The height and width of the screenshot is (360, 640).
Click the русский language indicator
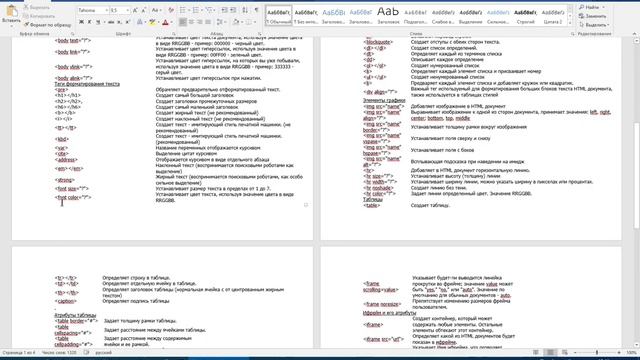(x=103, y=353)
